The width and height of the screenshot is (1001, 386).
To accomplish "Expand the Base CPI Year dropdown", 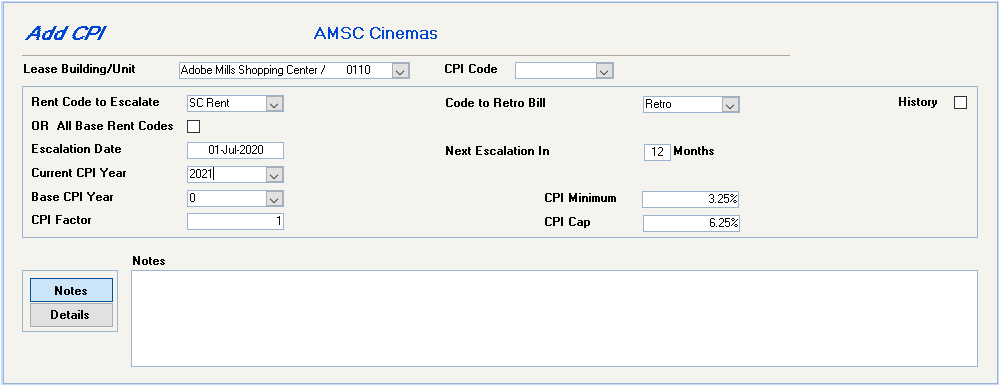I will click(x=275, y=199).
